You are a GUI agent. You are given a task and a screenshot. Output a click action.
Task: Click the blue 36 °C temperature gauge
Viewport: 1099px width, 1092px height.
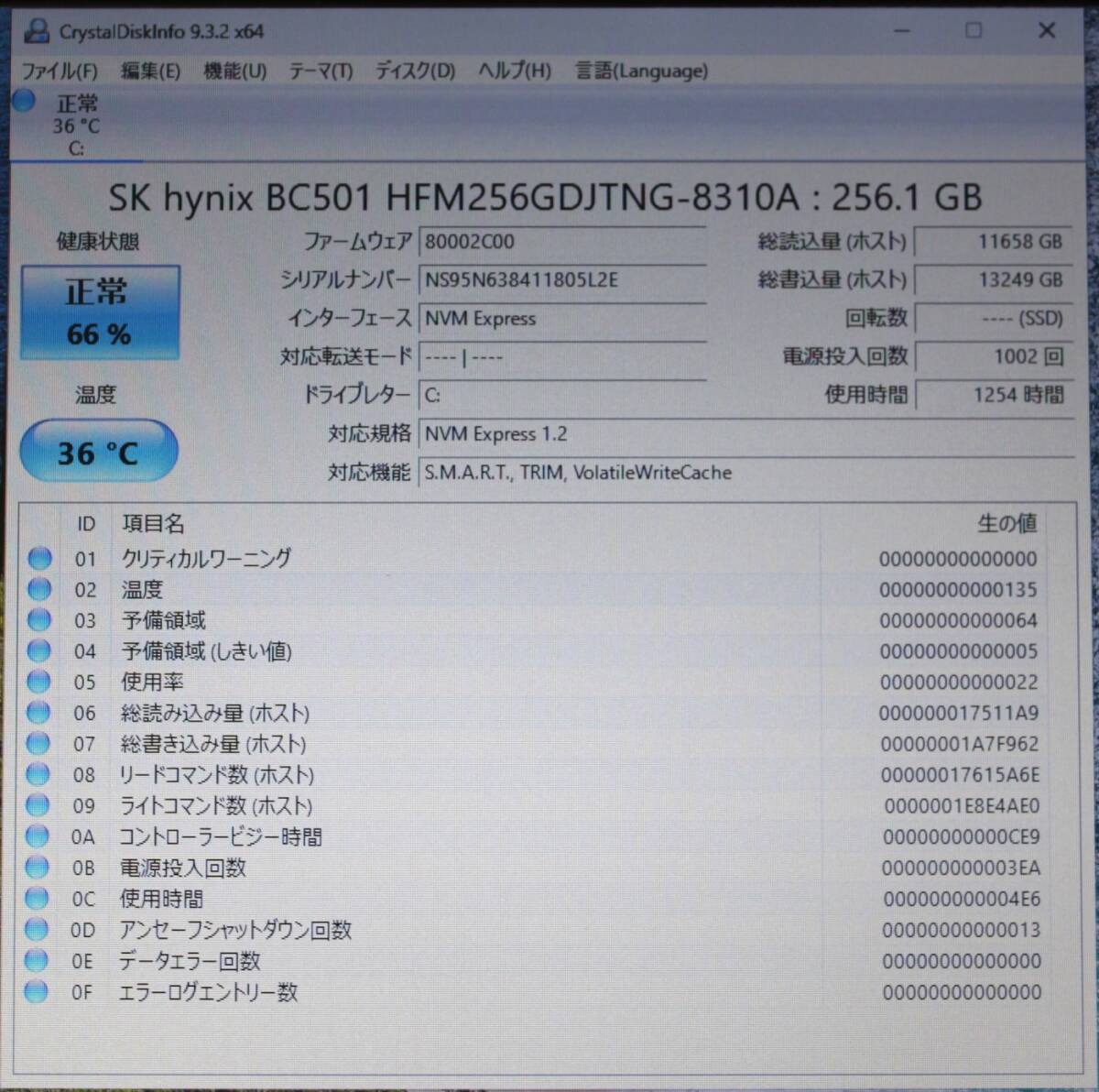pos(98,450)
